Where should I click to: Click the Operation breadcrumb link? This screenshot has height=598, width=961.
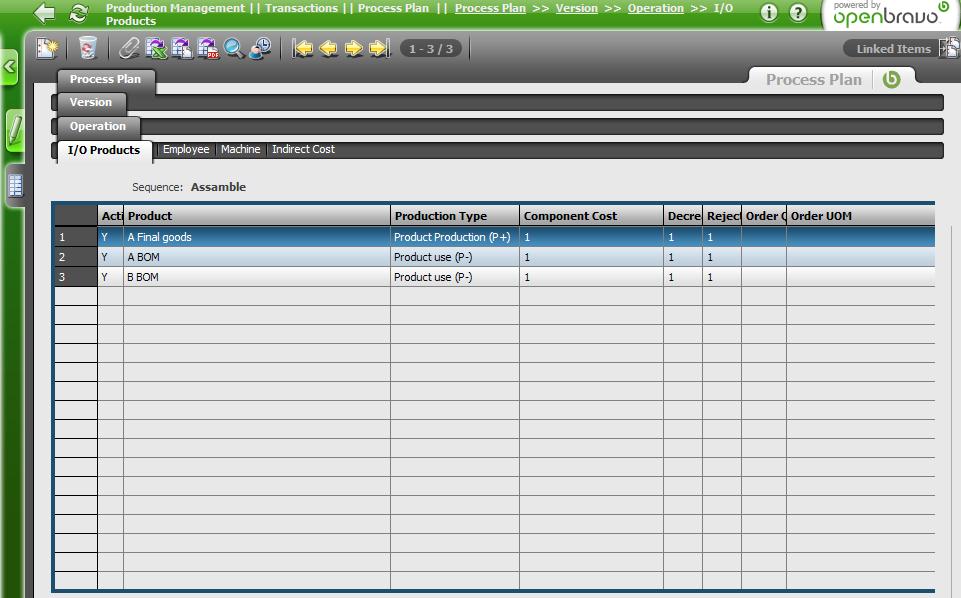coord(655,8)
